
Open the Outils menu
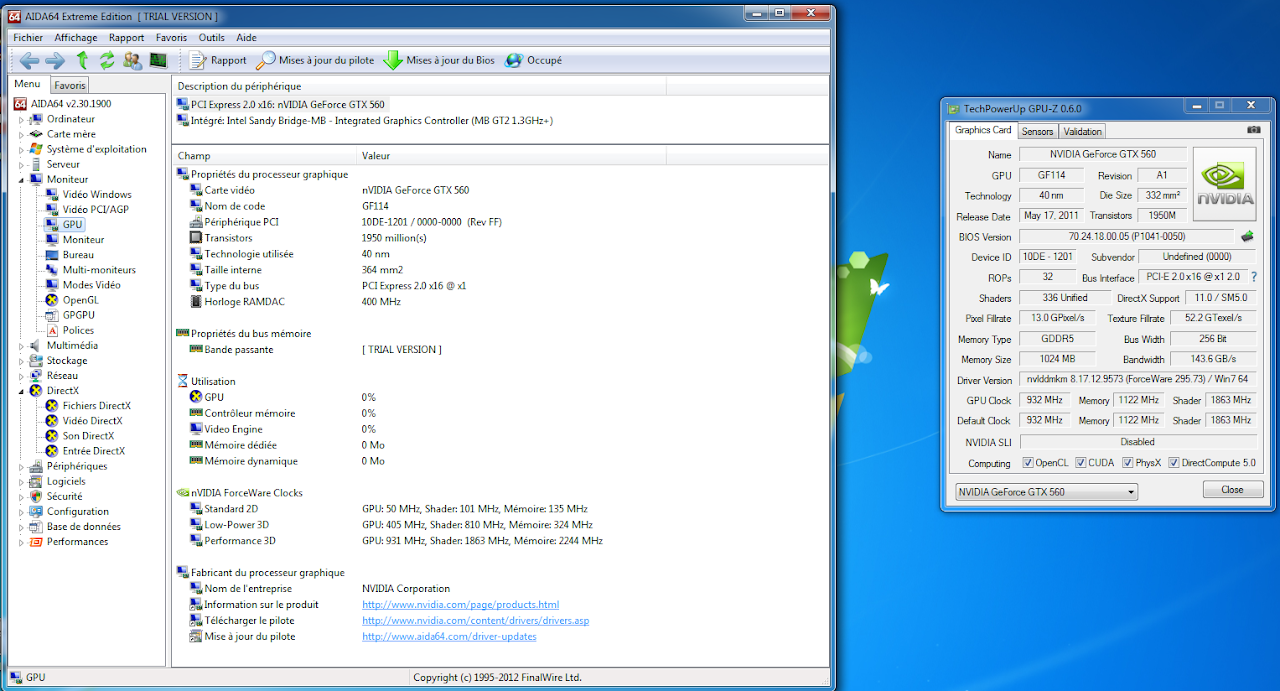[212, 38]
